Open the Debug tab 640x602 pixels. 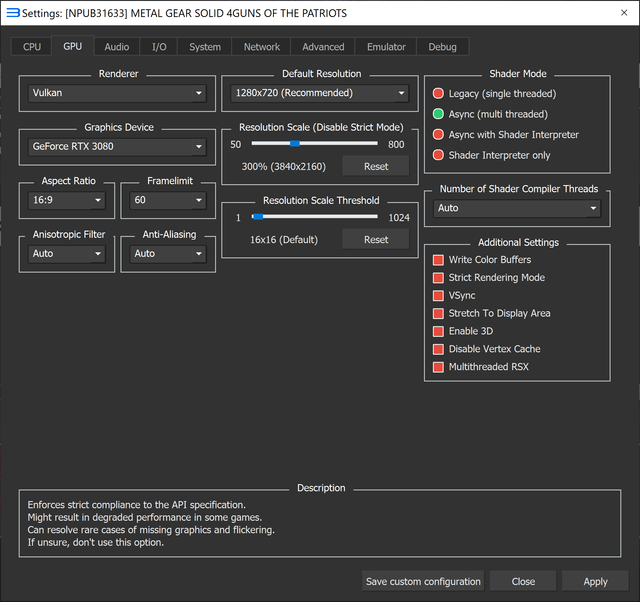(x=442, y=47)
